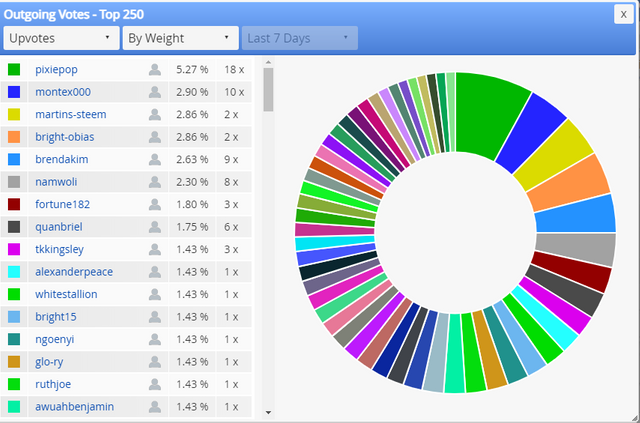Click the person icon for ruthjoe
Image resolution: width=640 pixels, height=423 pixels.
pyautogui.click(x=155, y=384)
